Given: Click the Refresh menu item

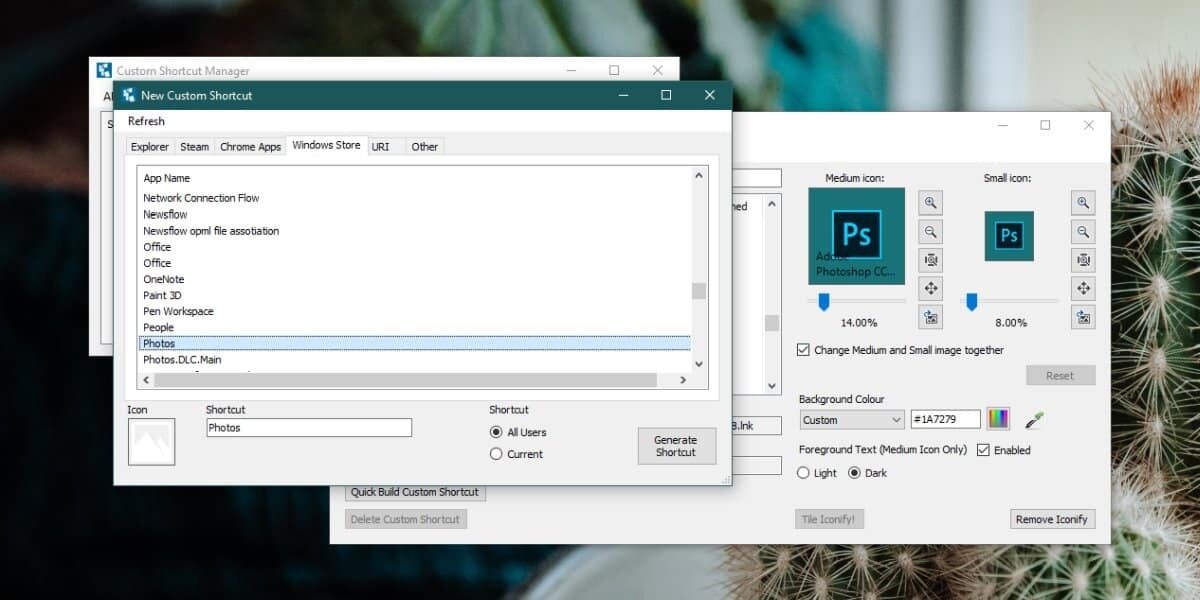Looking at the screenshot, I should pyautogui.click(x=146, y=121).
